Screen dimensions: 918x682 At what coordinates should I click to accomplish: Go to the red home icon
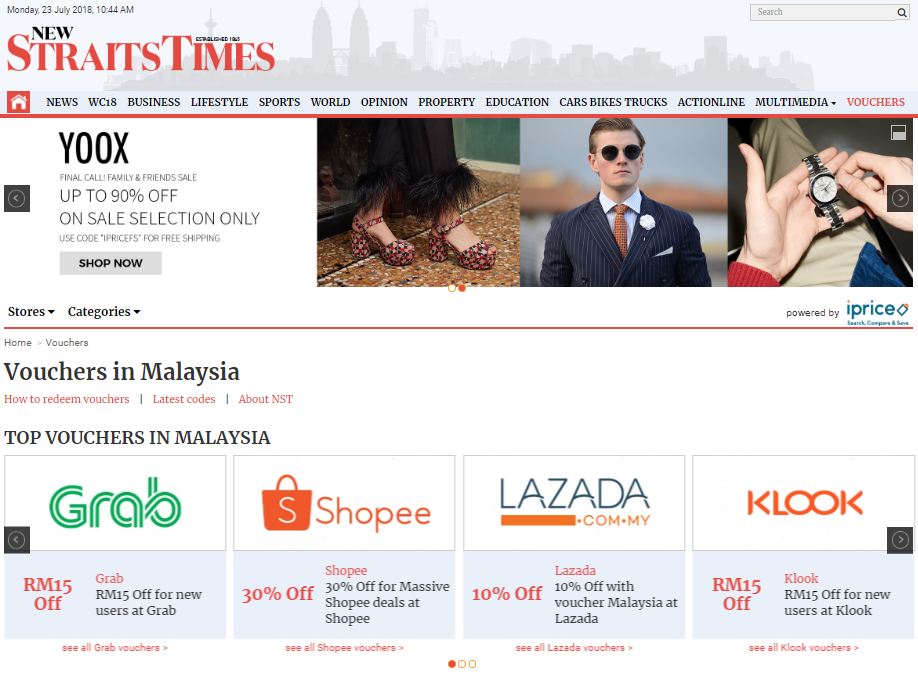(18, 102)
